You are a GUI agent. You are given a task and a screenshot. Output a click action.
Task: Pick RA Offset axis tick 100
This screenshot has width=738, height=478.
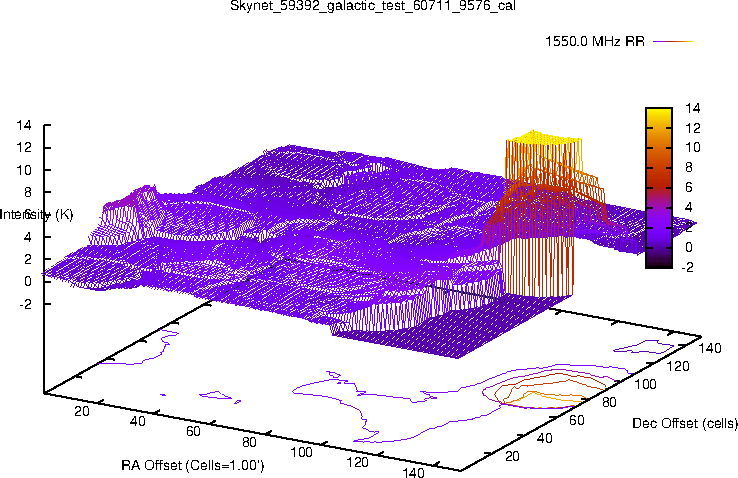[301, 453]
